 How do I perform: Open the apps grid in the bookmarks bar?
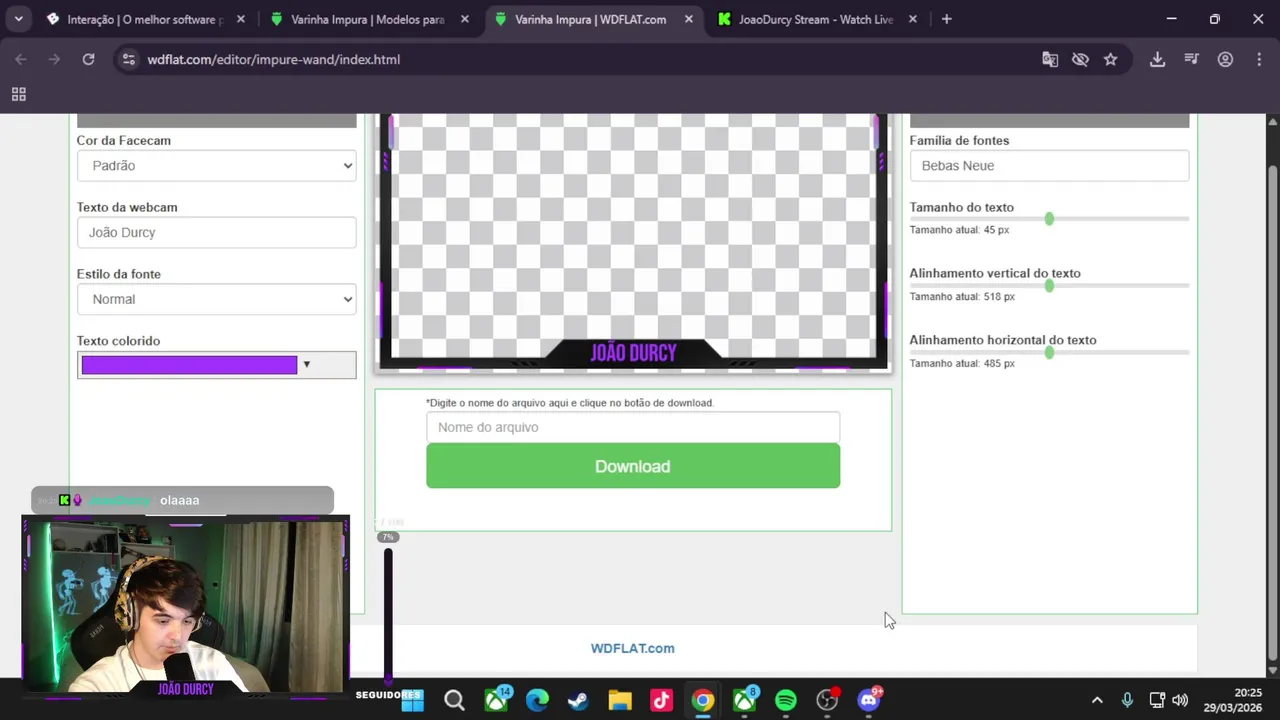18,94
